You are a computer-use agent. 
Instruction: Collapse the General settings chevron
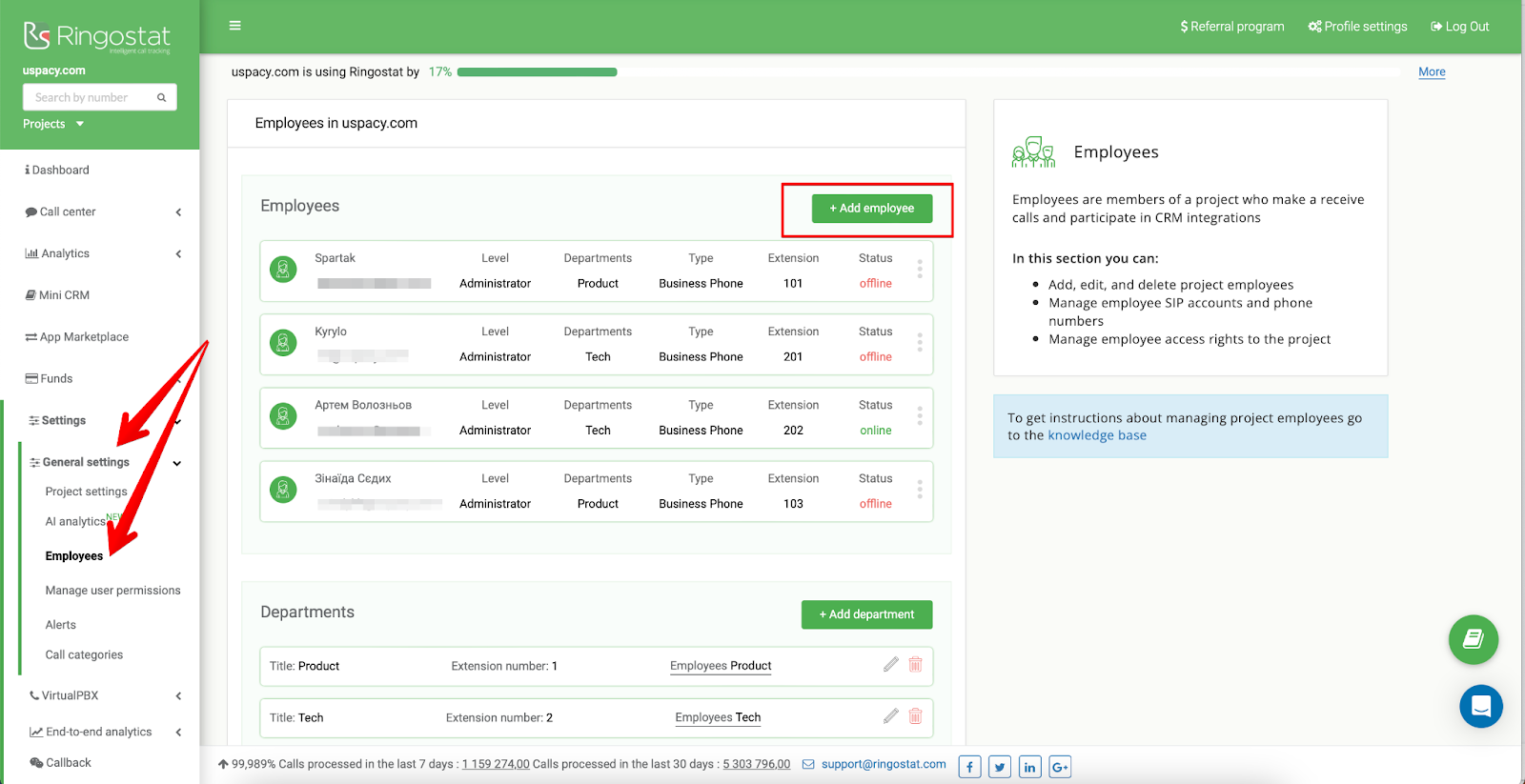tap(177, 463)
